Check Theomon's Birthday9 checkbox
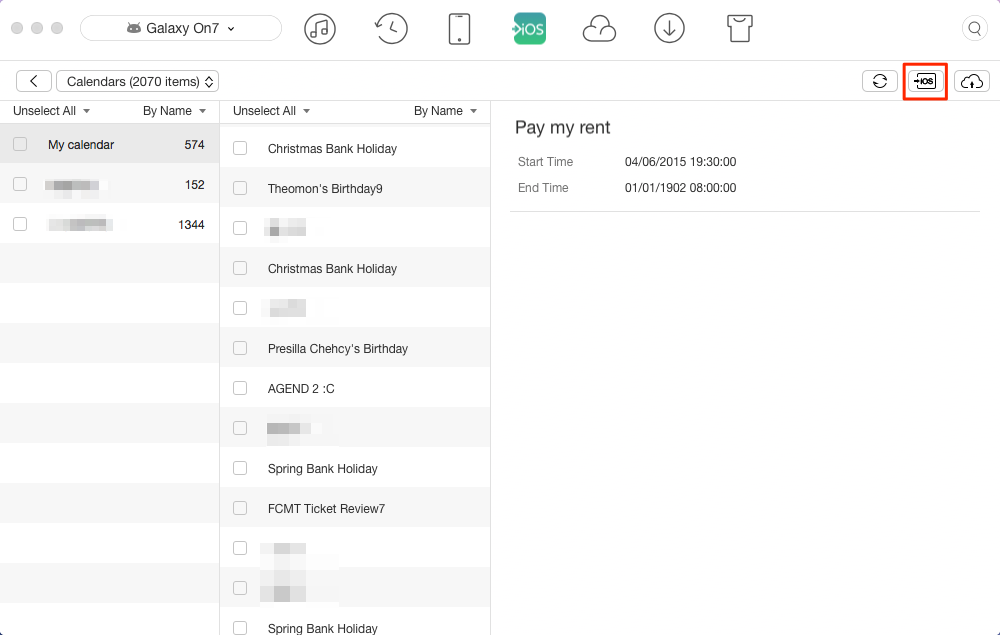This screenshot has width=1000, height=635. click(240, 188)
